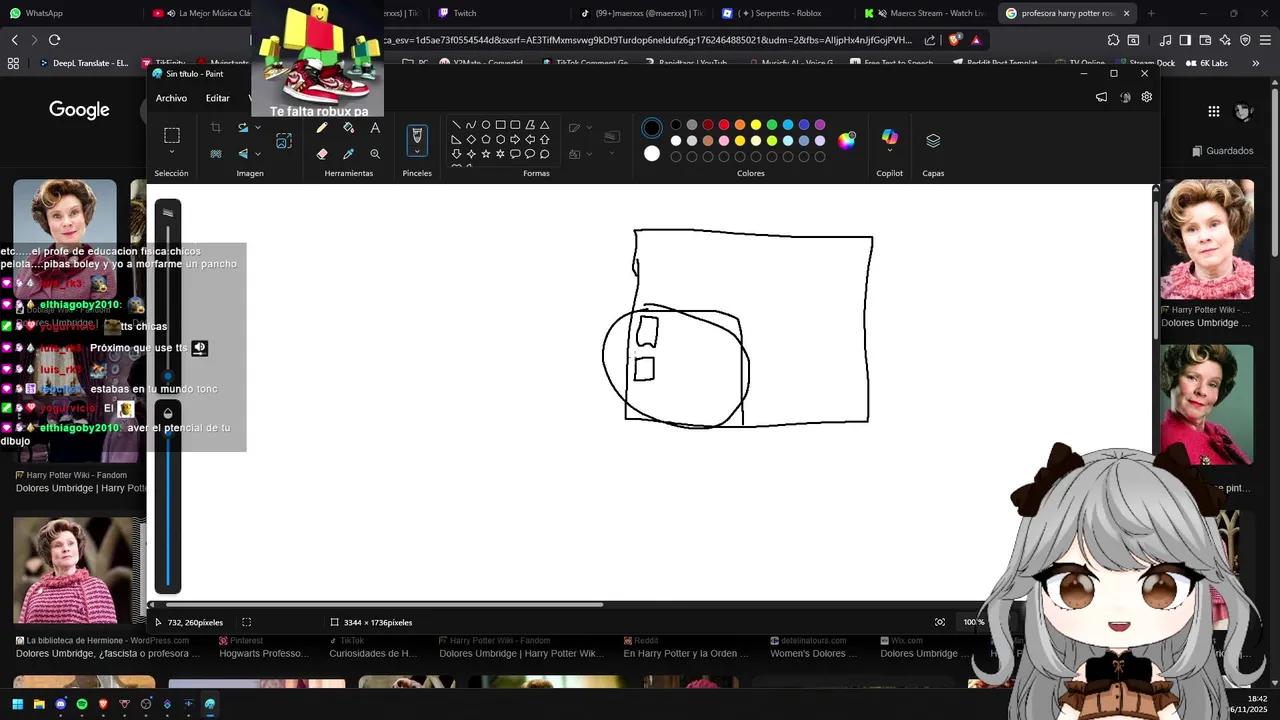Select the secondary Color 2 white circle
Screen dimensions: 1280x720
(x=652, y=153)
